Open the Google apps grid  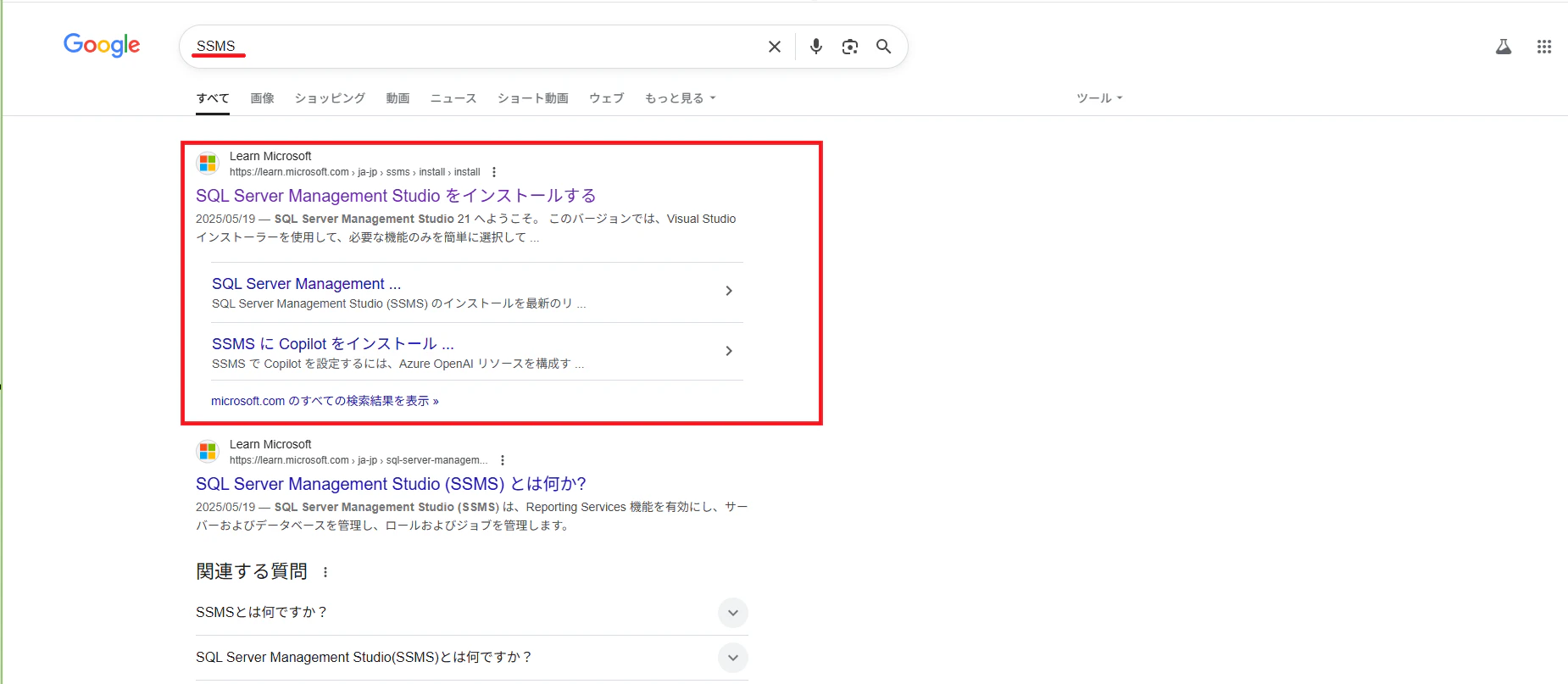[1544, 47]
